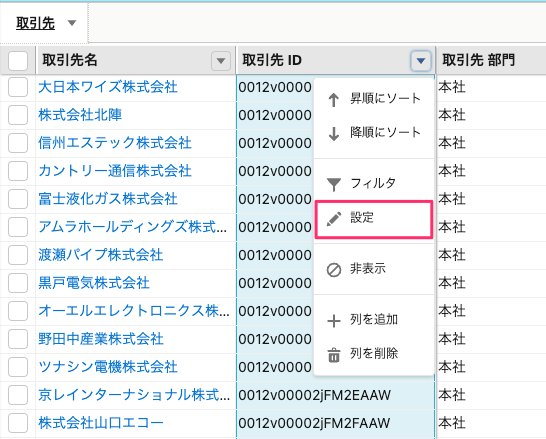Check the row for 野田中産業株式会社
The image size is (546, 439).
(18, 339)
